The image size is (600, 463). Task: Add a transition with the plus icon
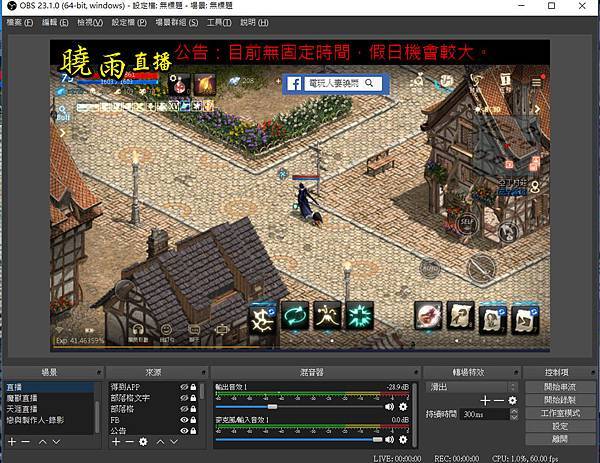click(485, 401)
